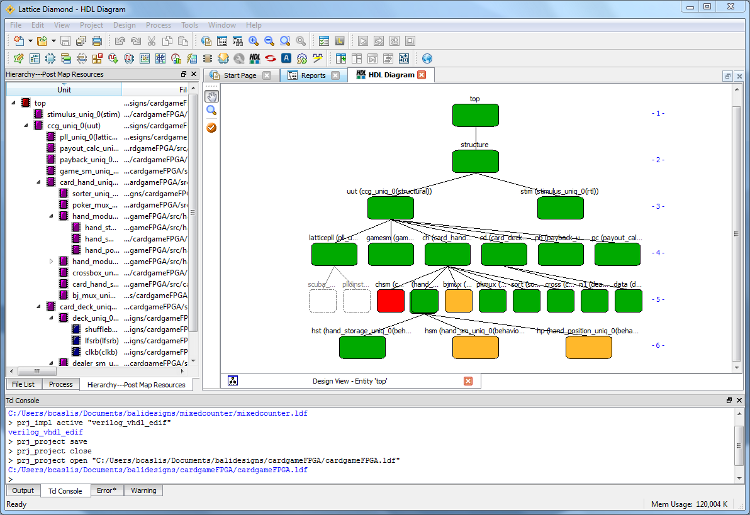The height and width of the screenshot is (515, 750).
Task: Close the HDL Diagram tab
Action: point(422,75)
